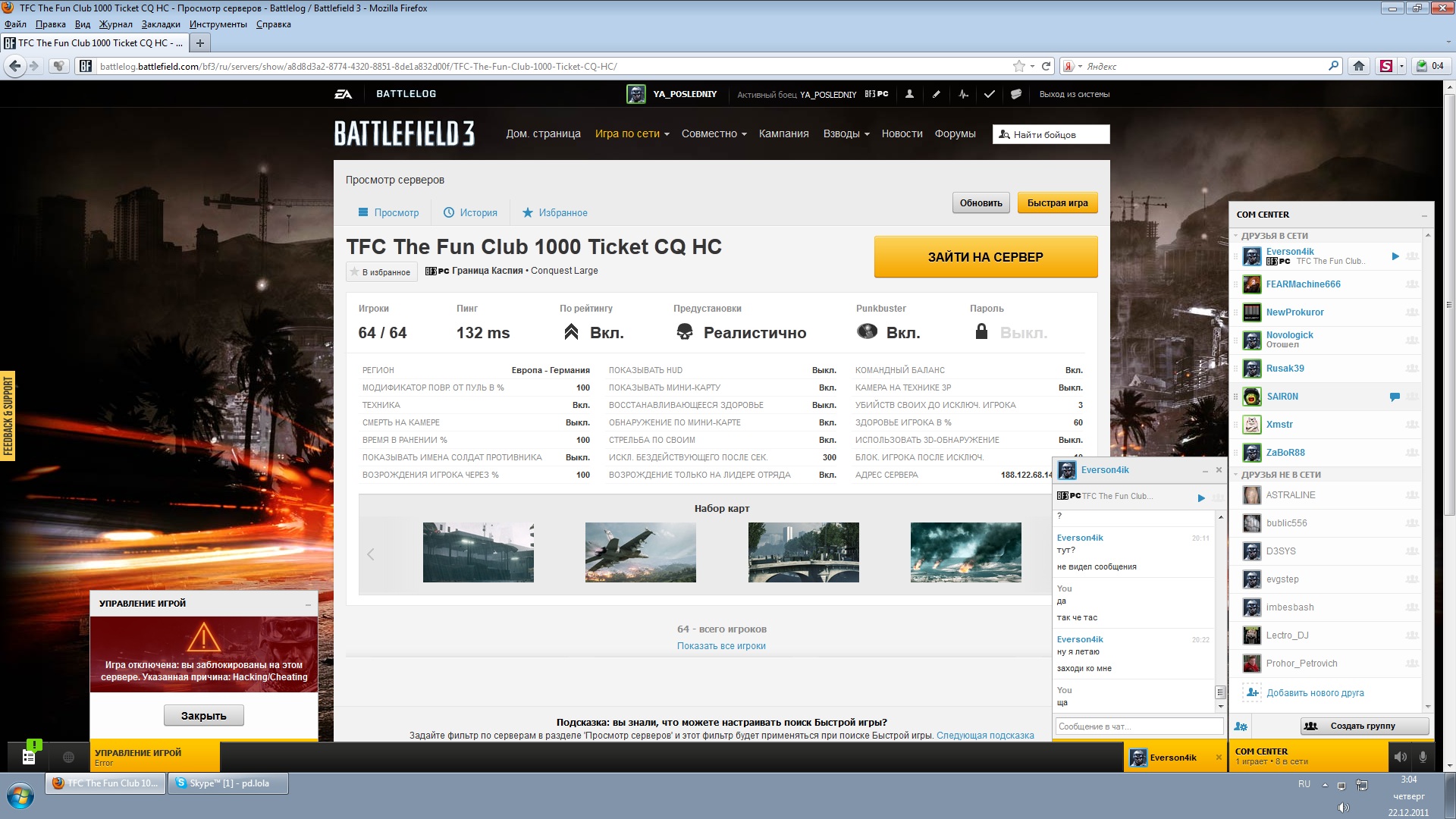The image size is (1456, 819).
Task: Click Быстрая игра button
Action: coord(1057,202)
